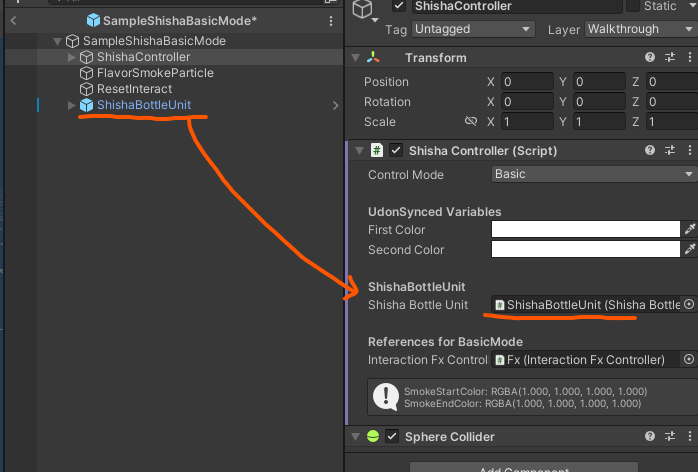Click the Position X value field

[x=527, y=81]
